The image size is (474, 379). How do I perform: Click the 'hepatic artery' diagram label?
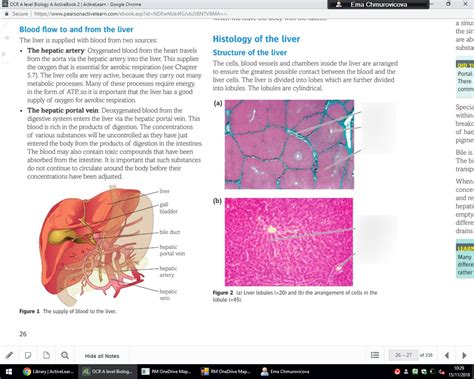168,271
